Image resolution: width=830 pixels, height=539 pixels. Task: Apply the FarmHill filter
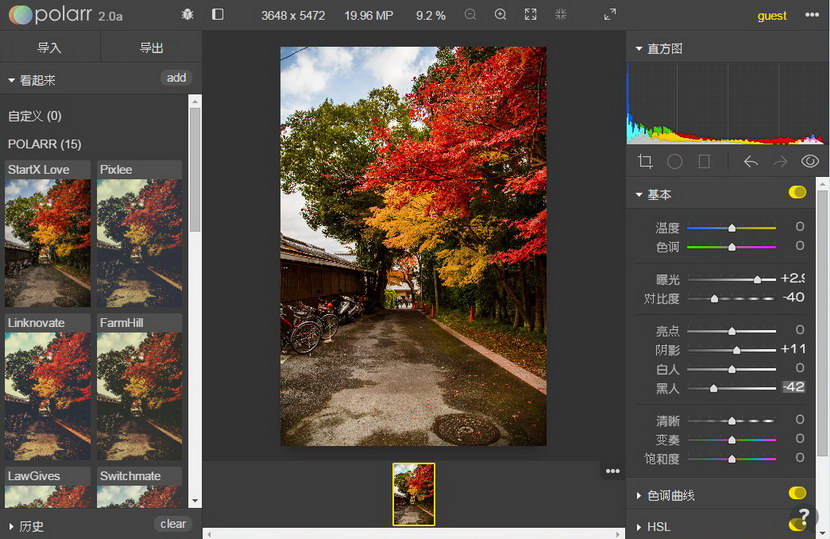(x=140, y=387)
